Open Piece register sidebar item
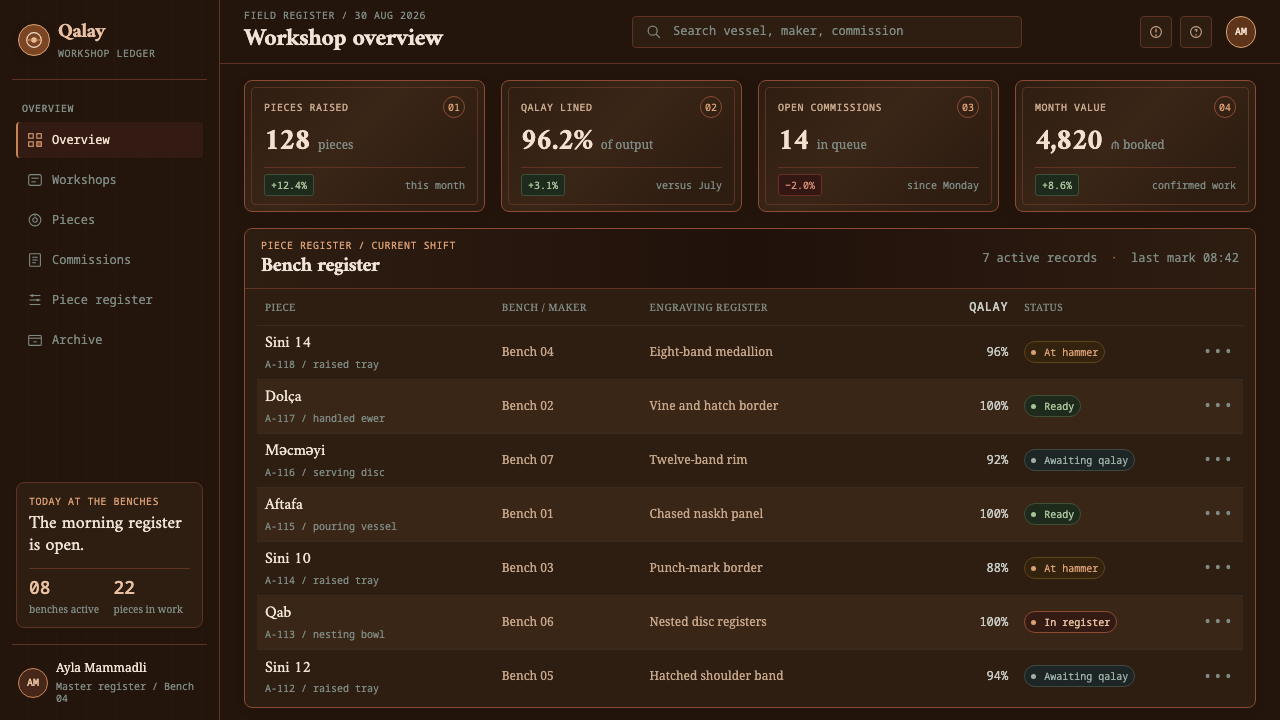Viewport: 1280px width, 720px height. [110, 300]
